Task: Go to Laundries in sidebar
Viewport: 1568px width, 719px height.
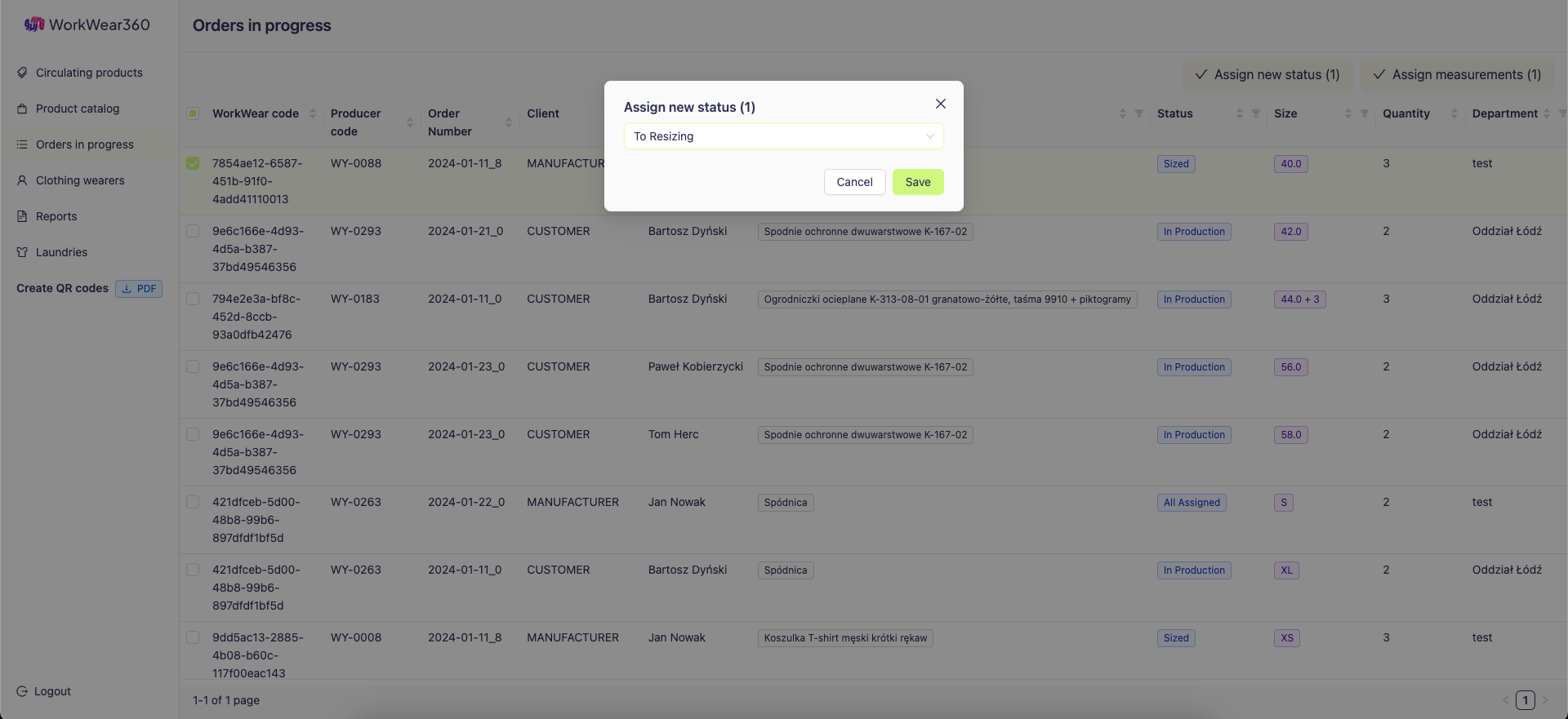Action: point(61,252)
